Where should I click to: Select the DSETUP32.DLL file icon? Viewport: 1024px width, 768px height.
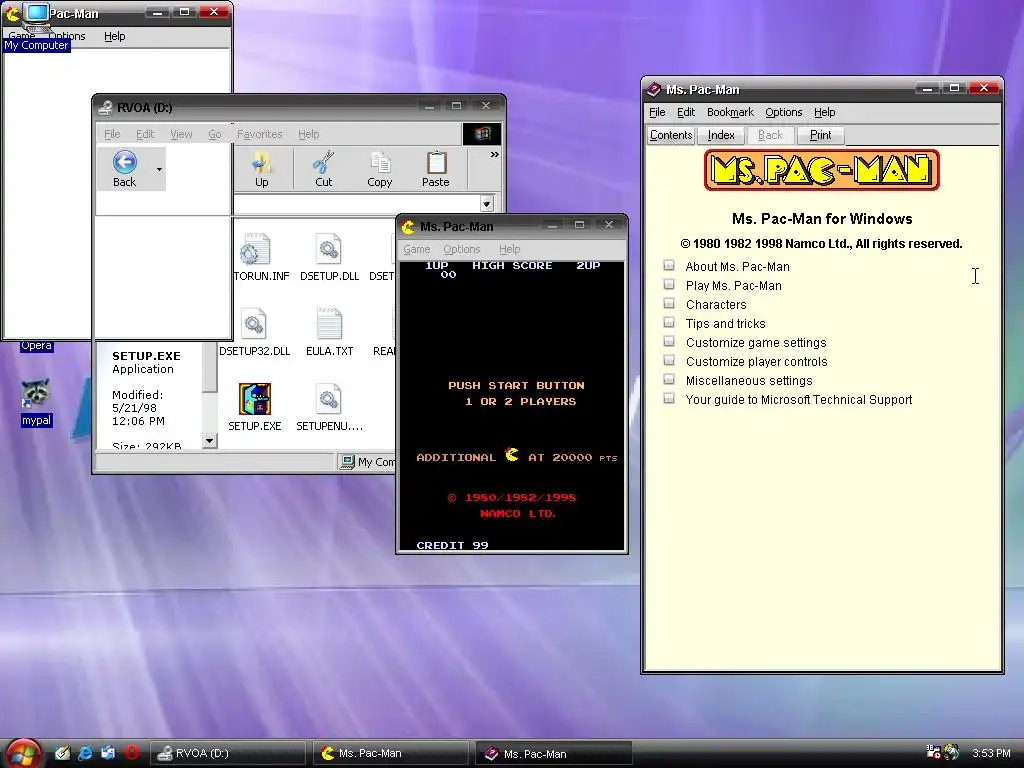[253, 323]
